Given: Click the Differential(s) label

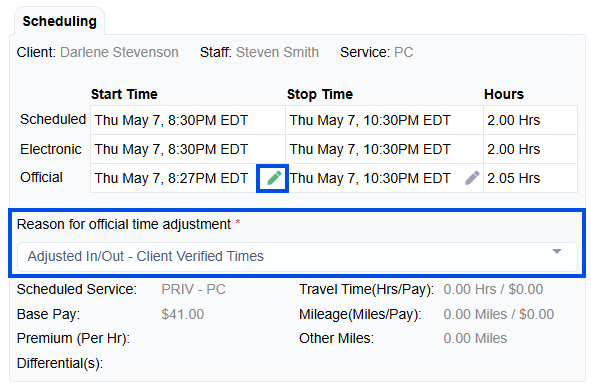Looking at the screenshot, I should point(60,363).
